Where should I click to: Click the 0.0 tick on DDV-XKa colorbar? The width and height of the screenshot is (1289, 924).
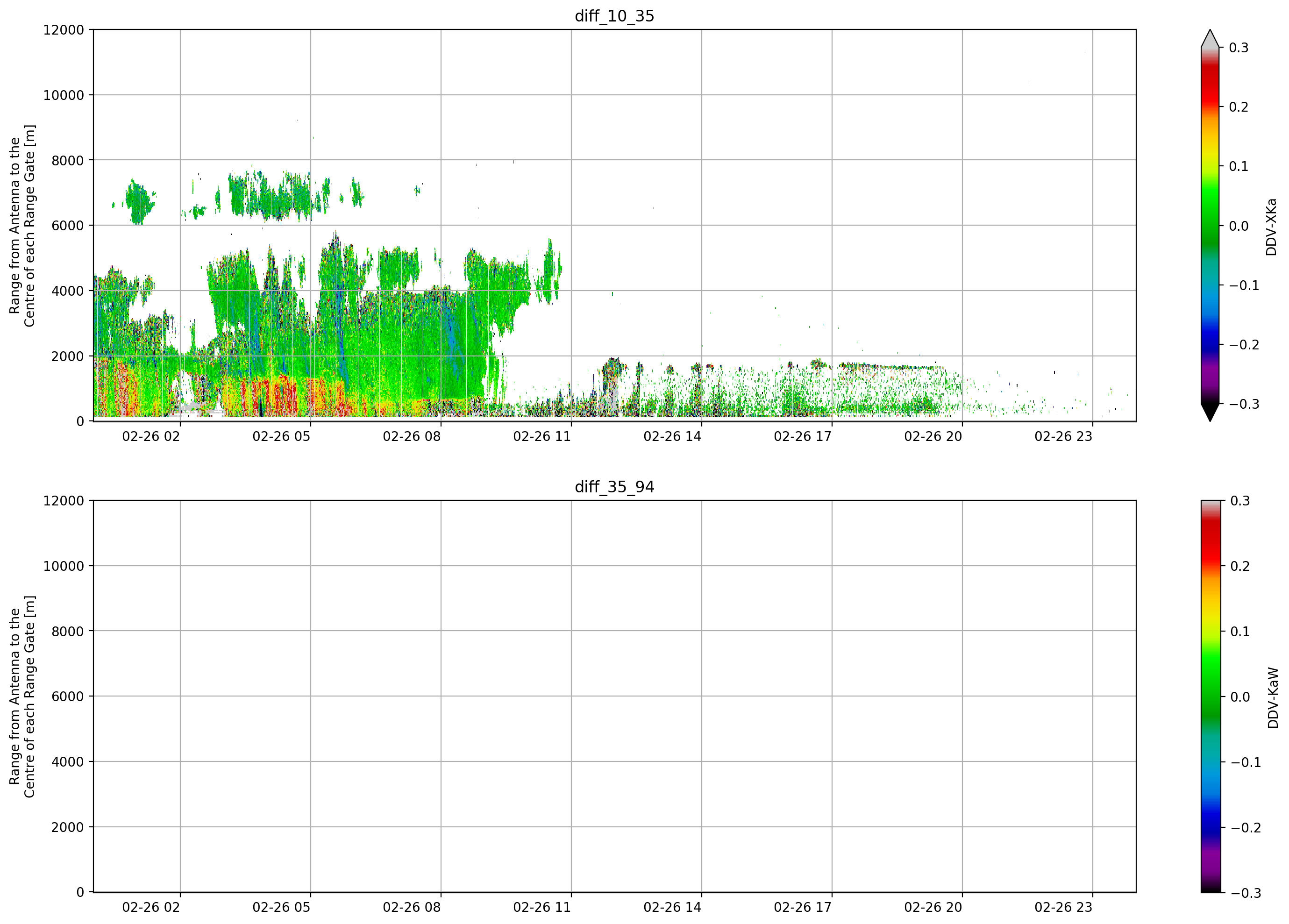1239,226
